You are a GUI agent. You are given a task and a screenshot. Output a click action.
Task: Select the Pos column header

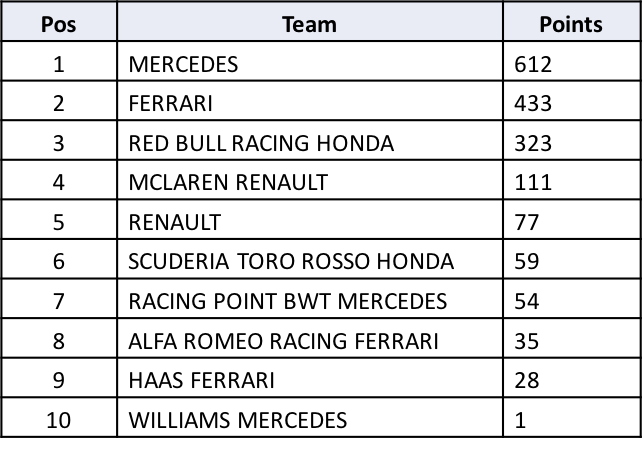[59, 21]
